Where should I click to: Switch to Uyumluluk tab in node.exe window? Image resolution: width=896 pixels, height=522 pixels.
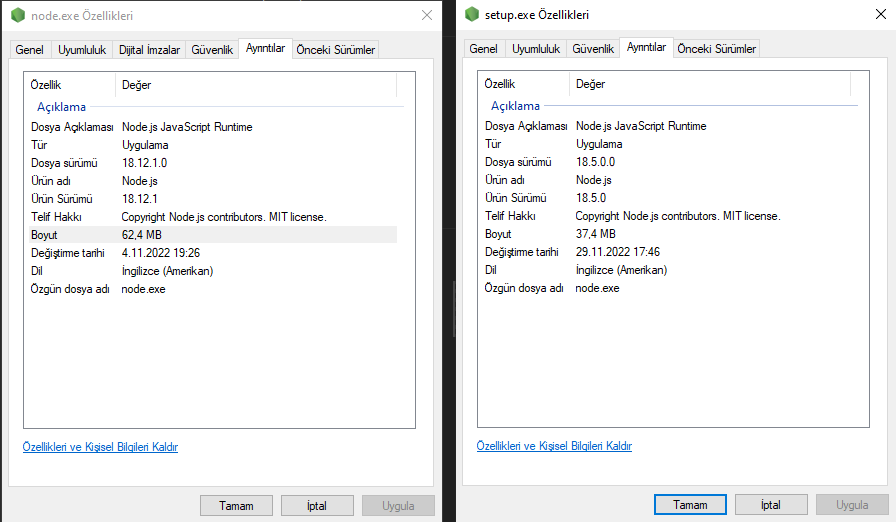pos(83,49)
